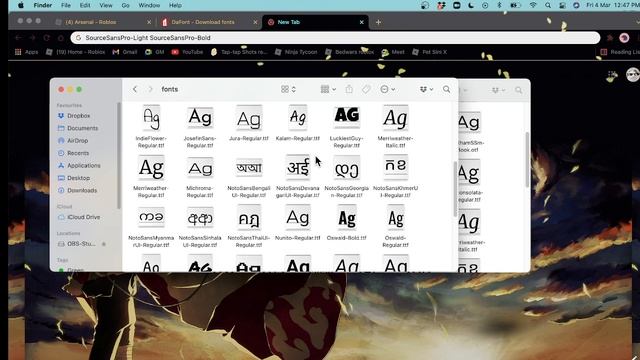Click the search icon in fonts window
Image resolution: width=640 pixels, height=360 pixels.
click(447, 89)
